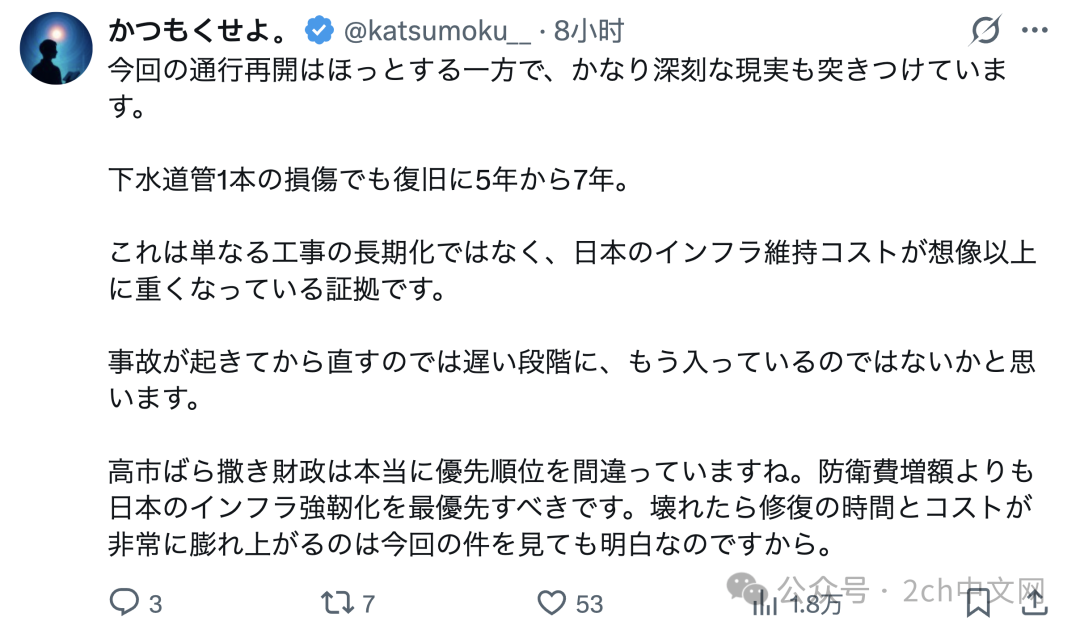Bookmark this post
Image resolution: width=1080 pixels, height=634 pixels.
978,601
